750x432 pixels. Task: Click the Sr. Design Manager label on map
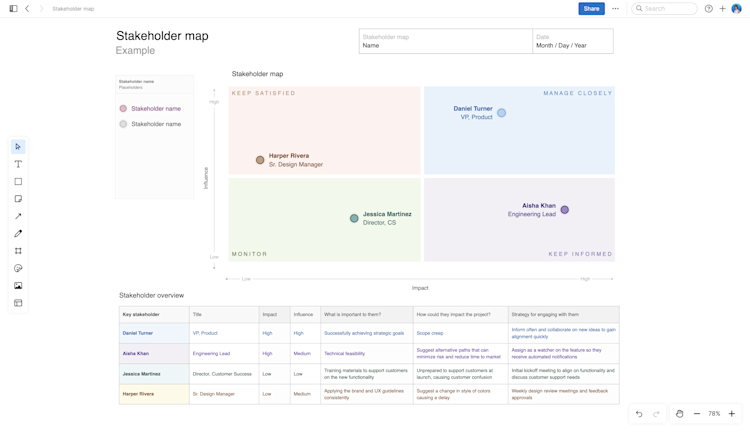pos(296,165)
